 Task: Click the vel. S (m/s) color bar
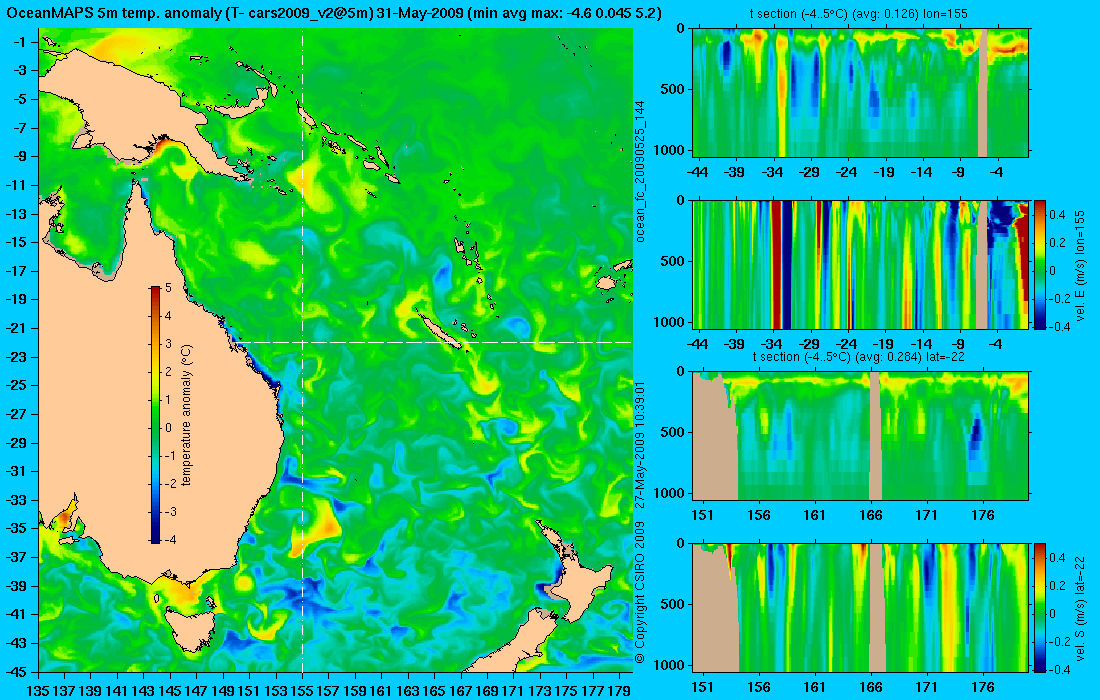point(1040,607)
